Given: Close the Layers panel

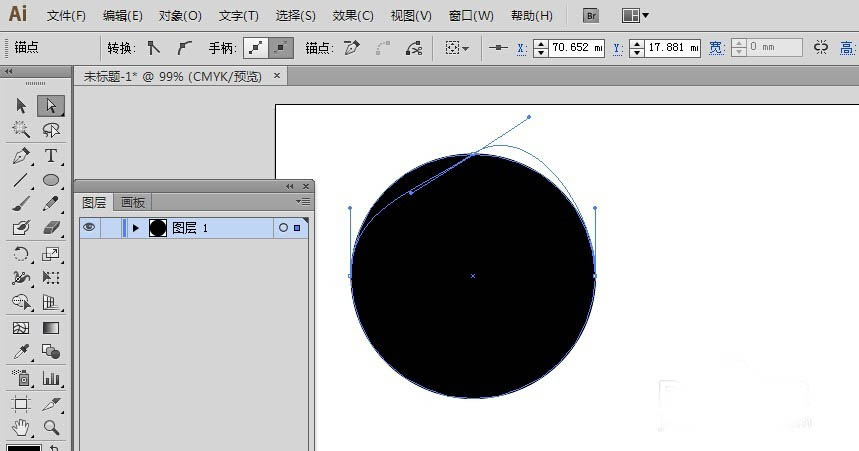Looking at the screenshot, I should pyautogui.click(x=306, y=186).
